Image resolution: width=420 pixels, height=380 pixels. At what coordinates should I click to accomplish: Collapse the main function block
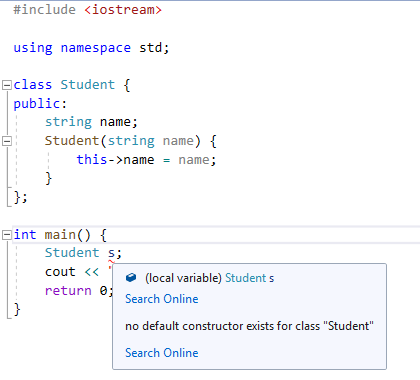pos(7,235)
